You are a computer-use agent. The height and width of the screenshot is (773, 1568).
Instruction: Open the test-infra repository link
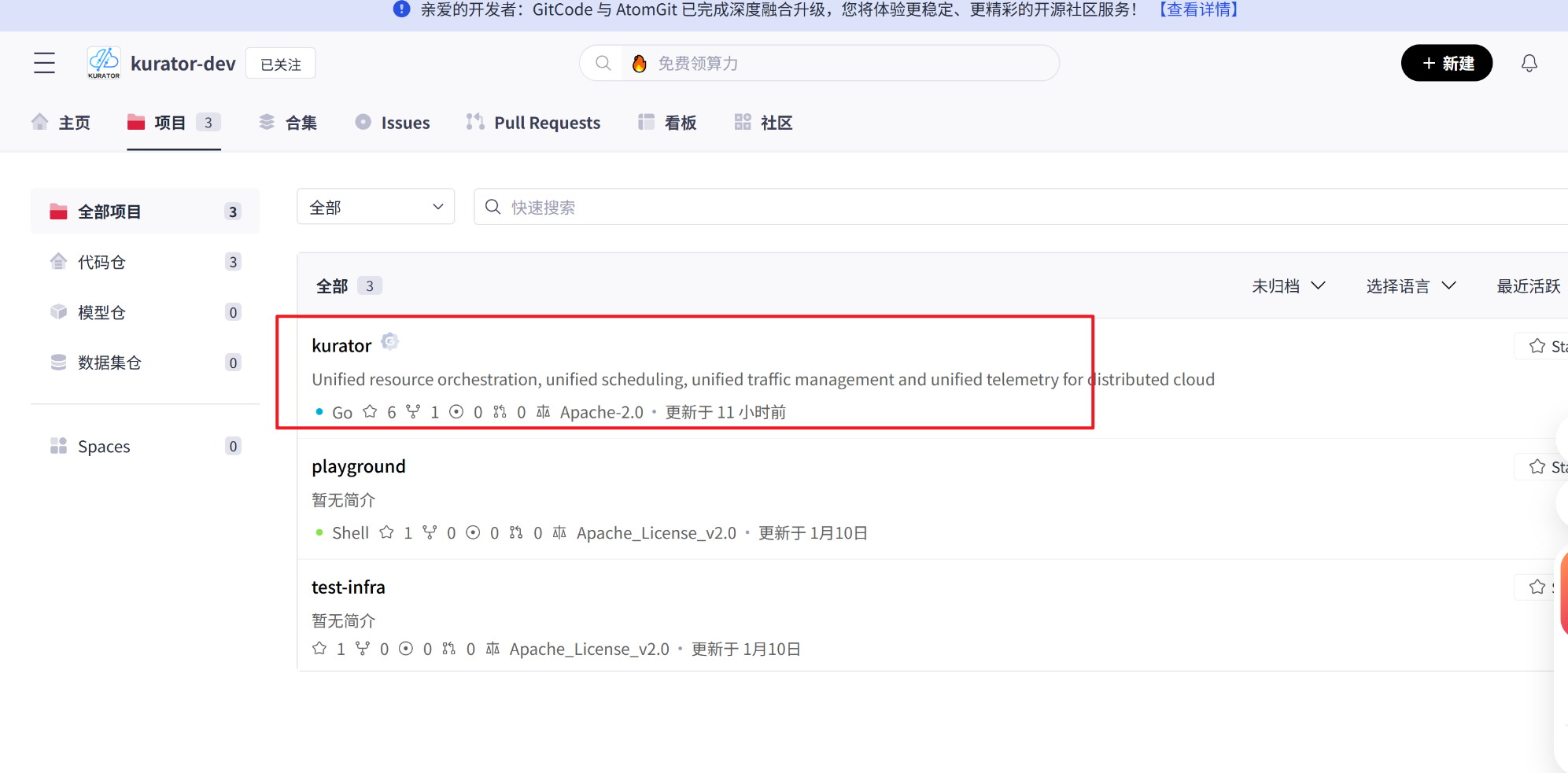click(x=349, y=587)
